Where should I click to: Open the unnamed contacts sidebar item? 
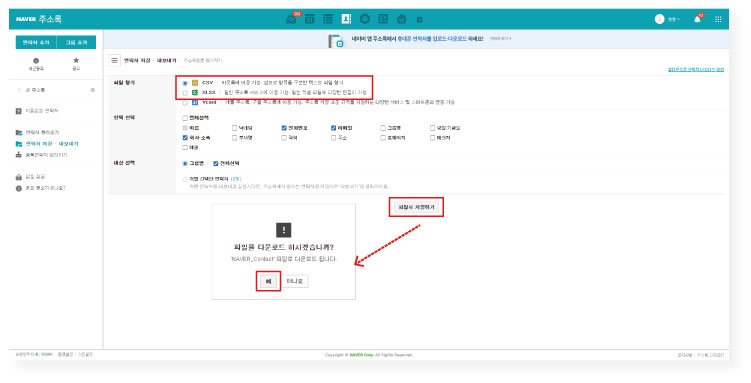[37, 111]
